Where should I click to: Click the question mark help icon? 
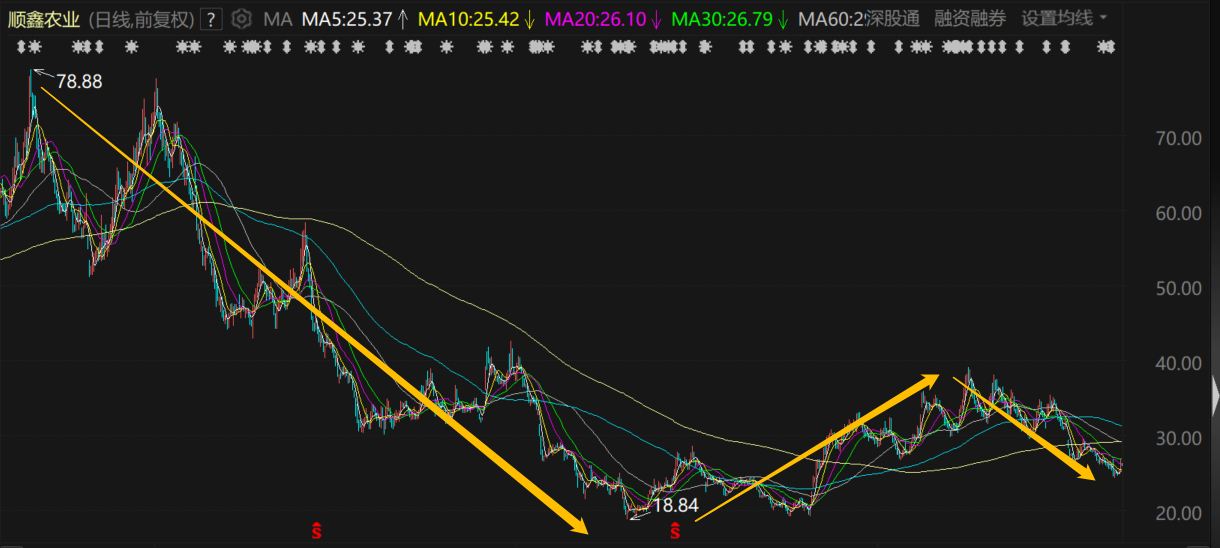coord(211,18)
